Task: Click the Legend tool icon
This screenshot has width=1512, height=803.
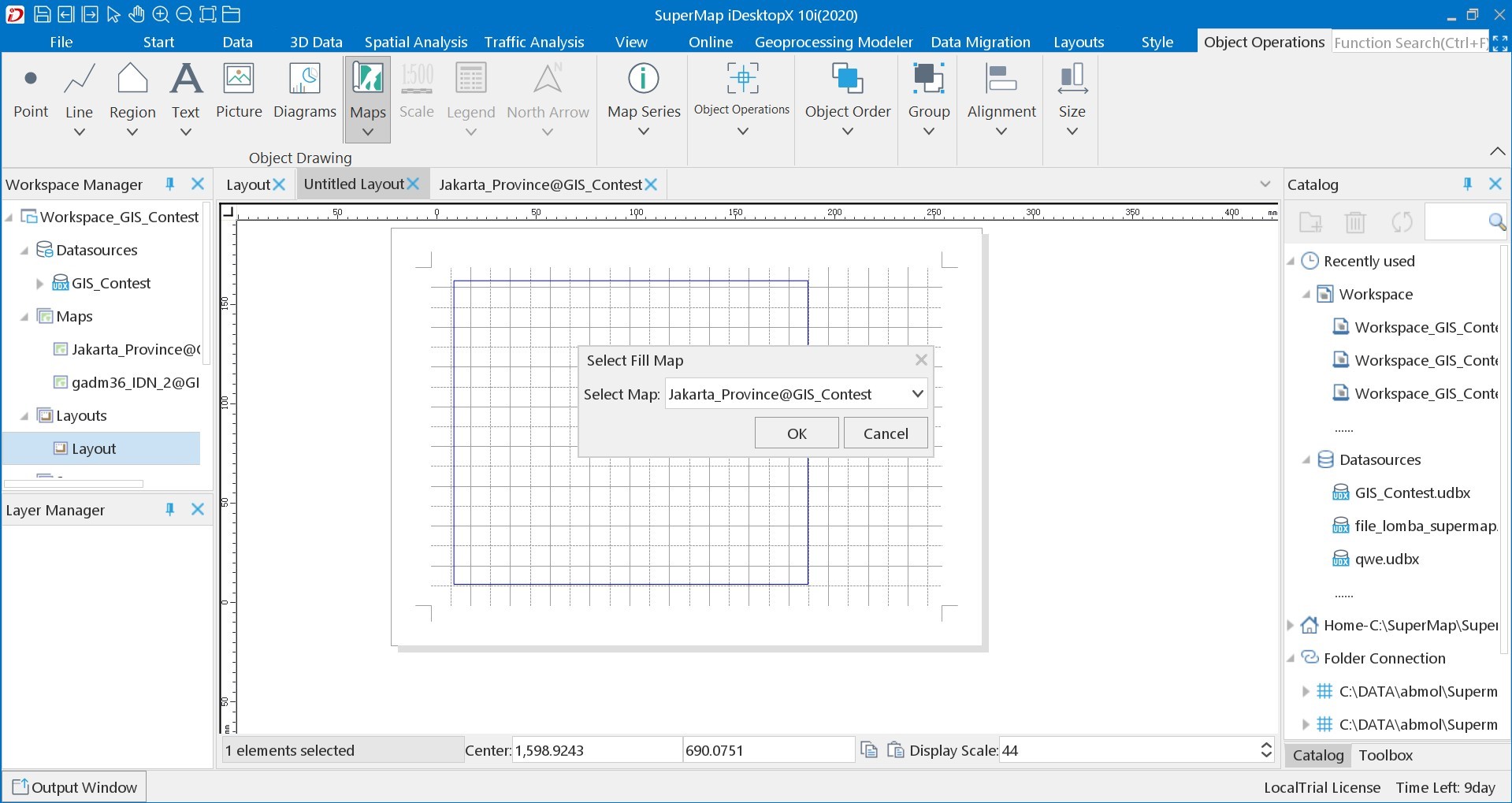Action: click(471, 78)
